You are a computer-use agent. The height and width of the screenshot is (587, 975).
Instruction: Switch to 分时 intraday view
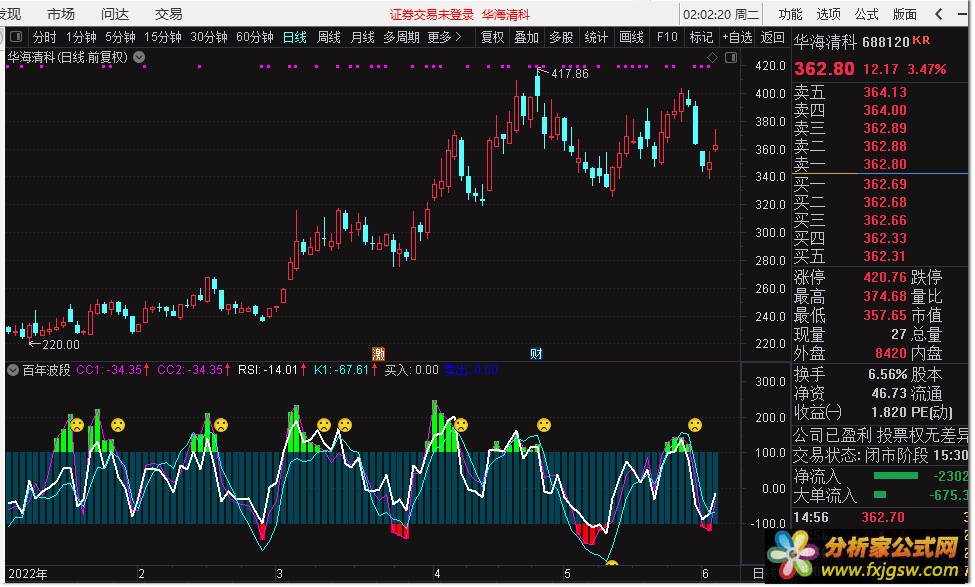coord(44,37)
